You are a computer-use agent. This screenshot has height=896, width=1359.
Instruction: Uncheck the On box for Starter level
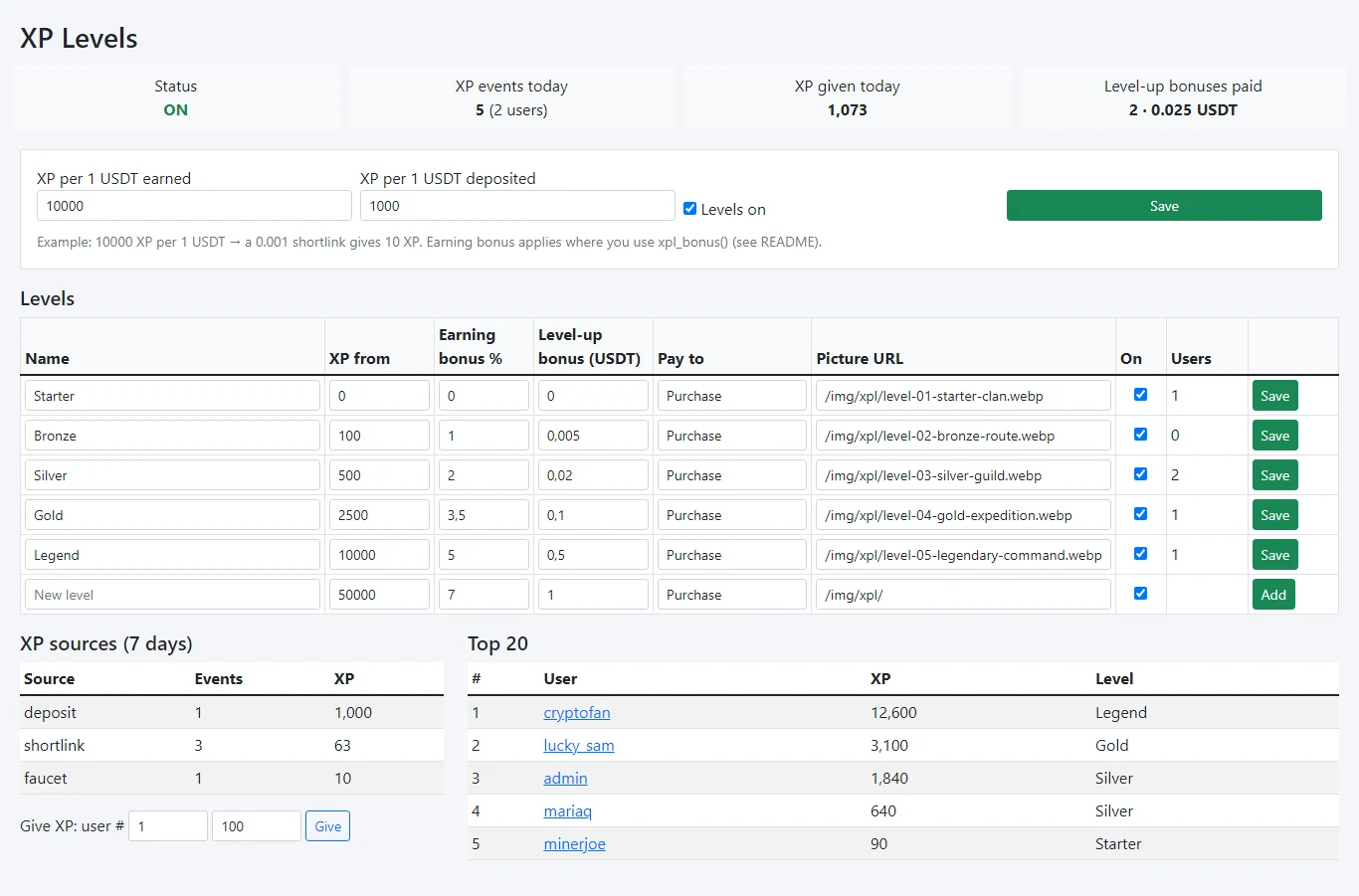coord(1140,395)
